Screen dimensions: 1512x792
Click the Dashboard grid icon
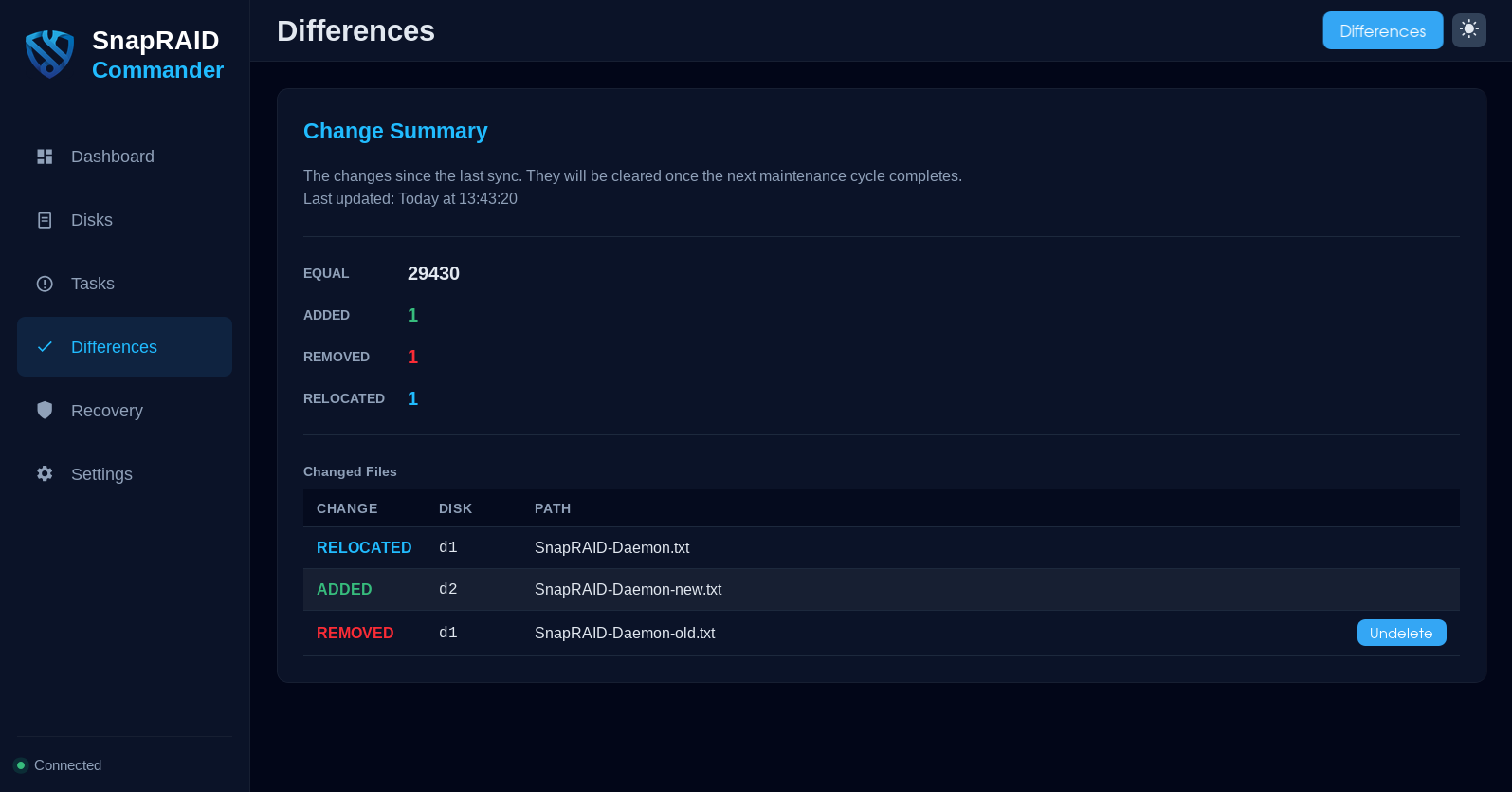click(45, 157)
